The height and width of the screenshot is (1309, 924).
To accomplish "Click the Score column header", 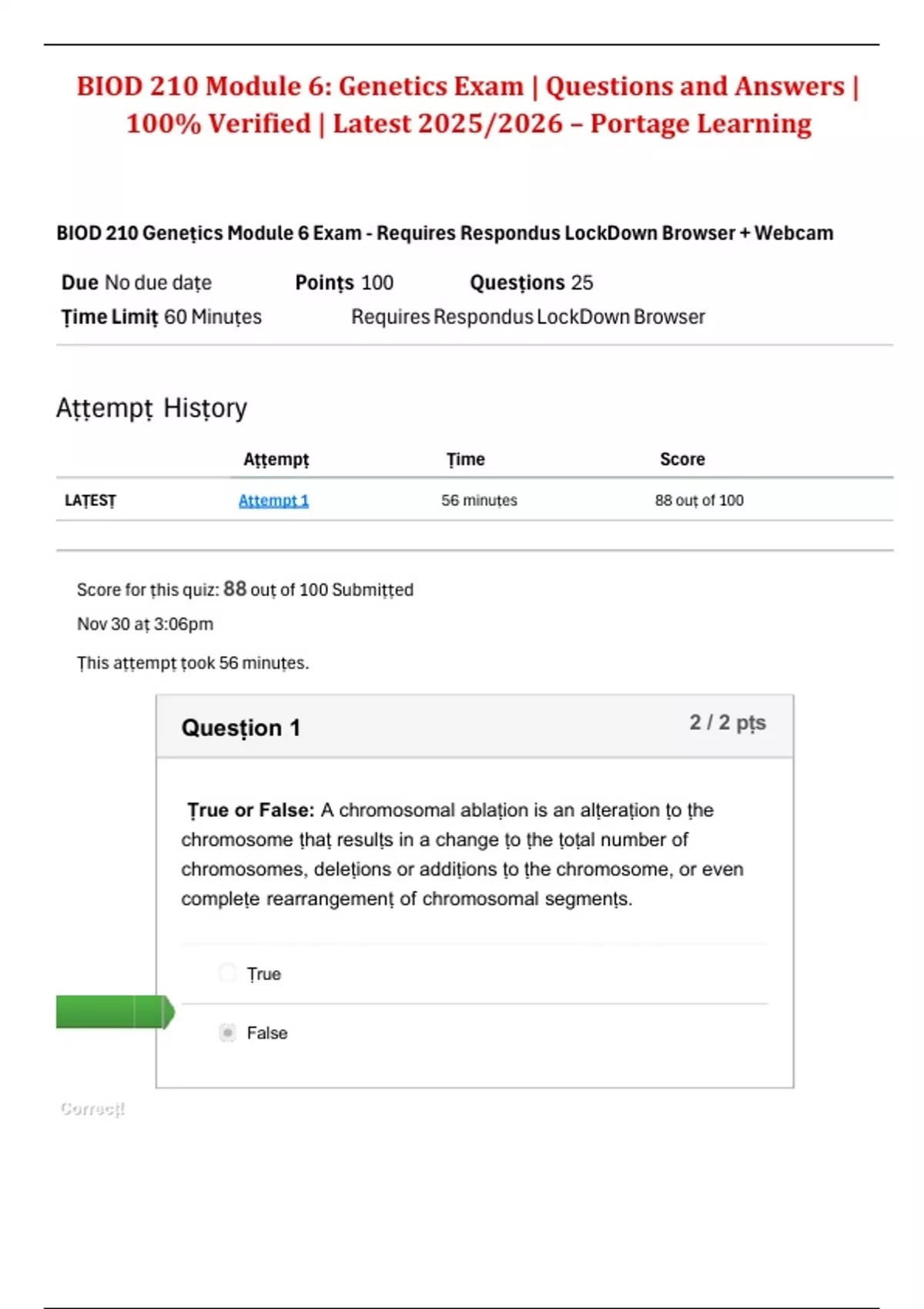I will point(682,460).
